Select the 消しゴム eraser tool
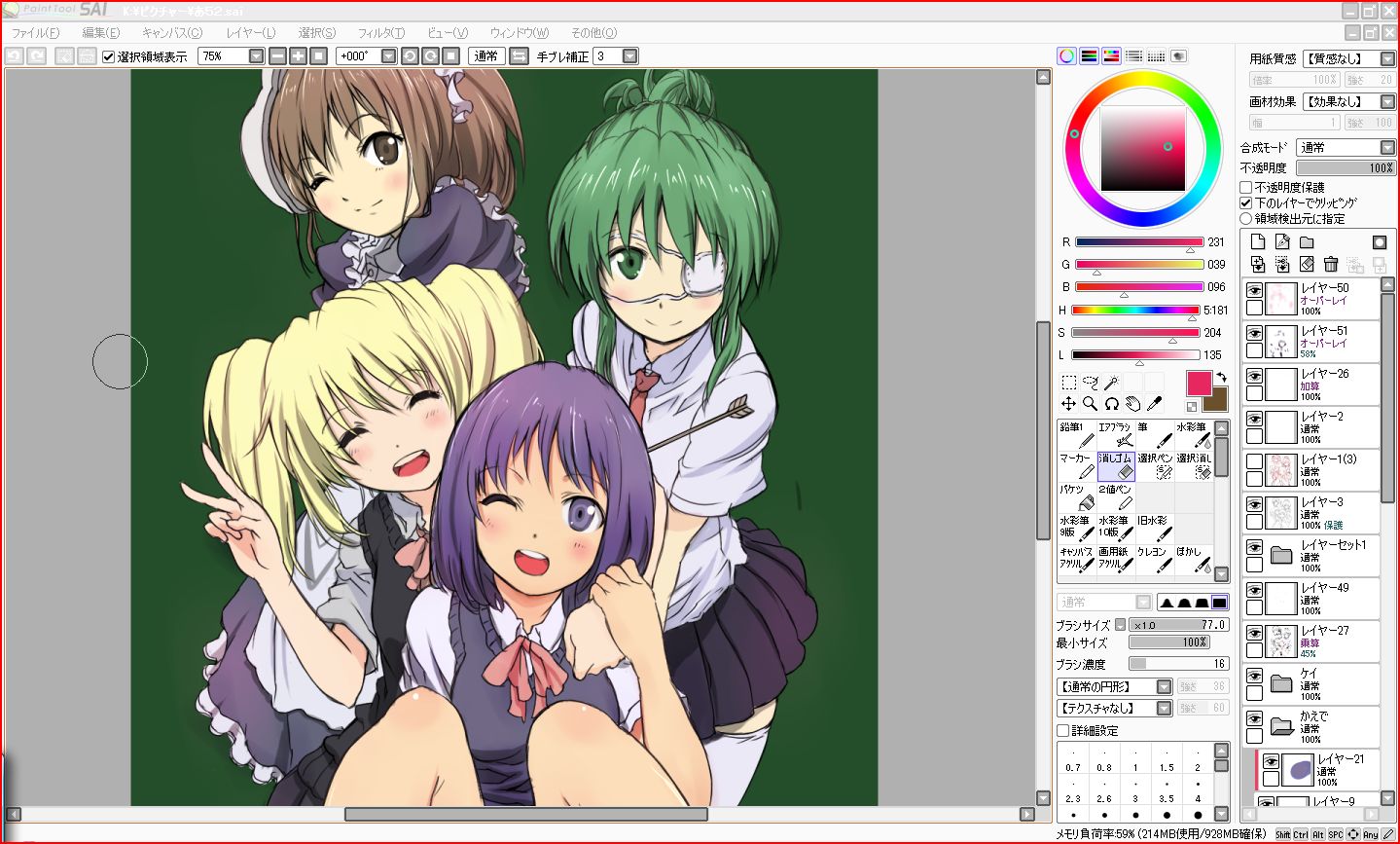 [x=1116, y=466]
